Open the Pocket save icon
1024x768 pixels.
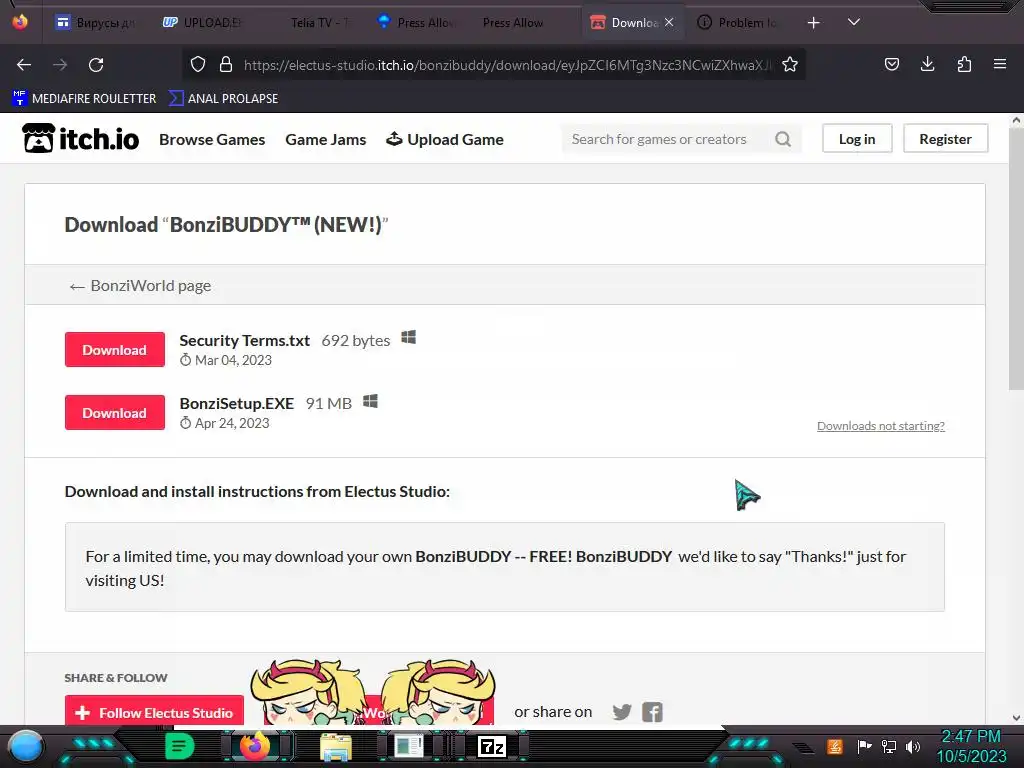(891, 64)
